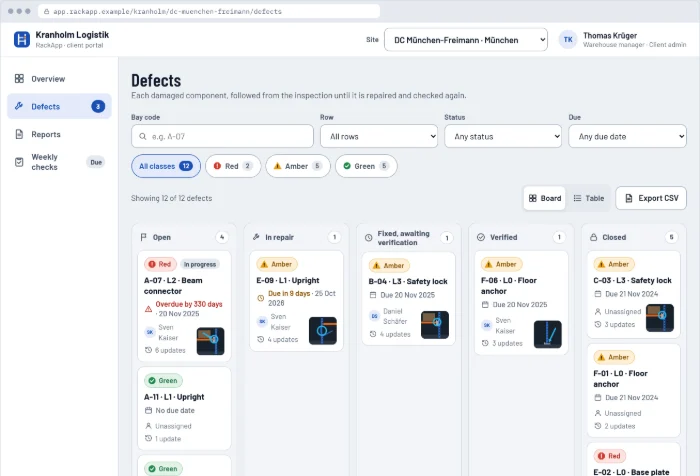Click the 'Showing 12 of 12 defects' text
This screenshot has width=700, height=476.
(x=171, y=198)
